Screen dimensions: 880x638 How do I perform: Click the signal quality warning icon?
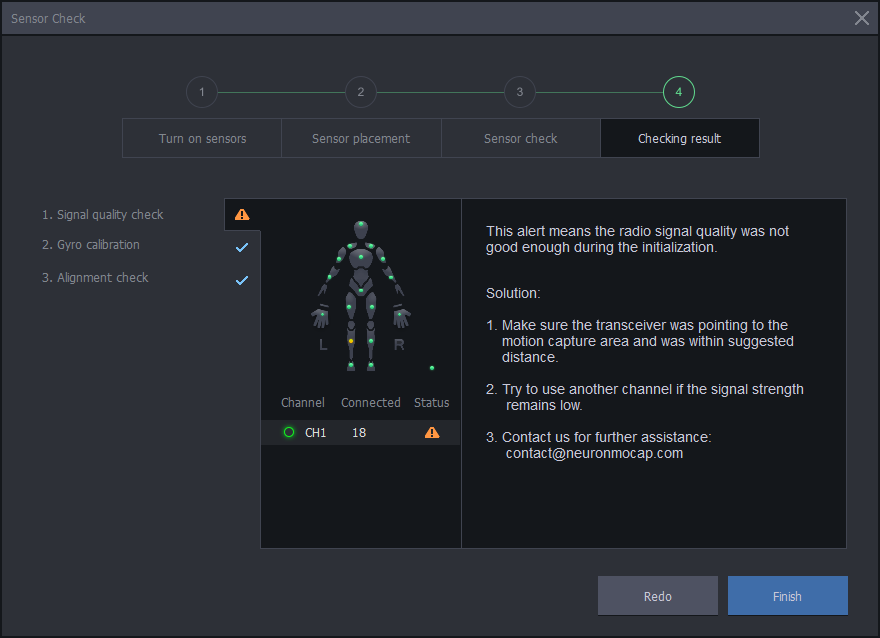242,214
